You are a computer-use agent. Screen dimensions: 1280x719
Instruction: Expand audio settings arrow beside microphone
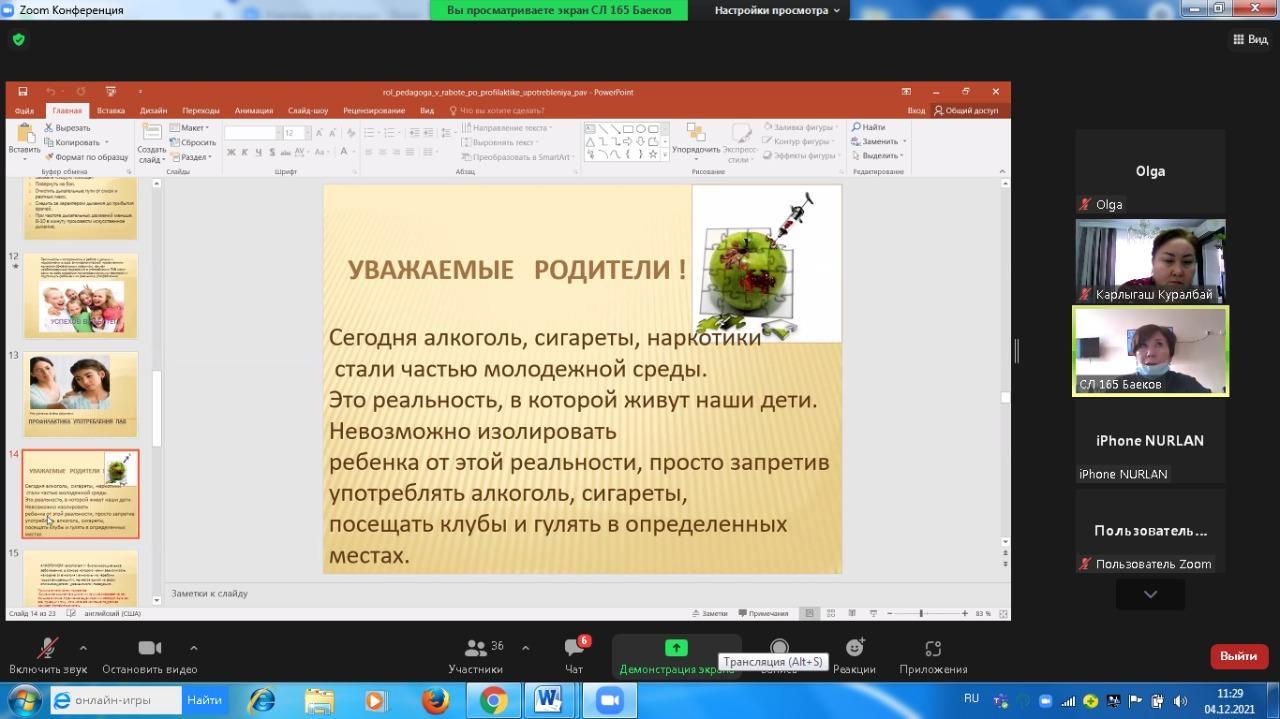pos(83,648)
